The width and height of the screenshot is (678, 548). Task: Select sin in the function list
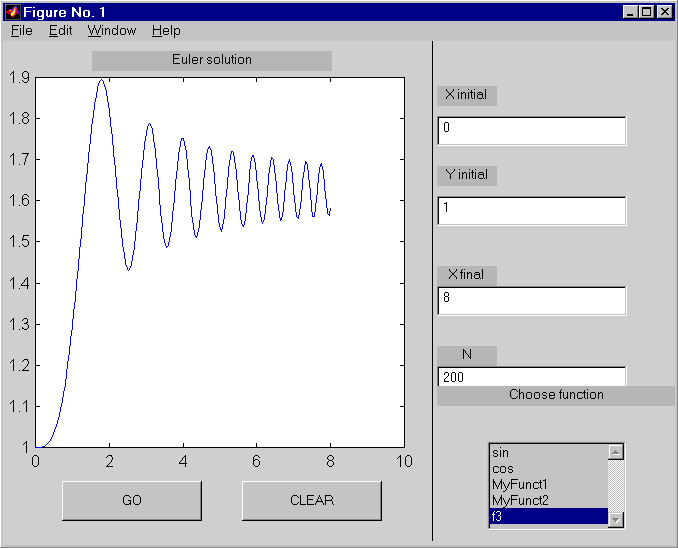tap(549, 452)
